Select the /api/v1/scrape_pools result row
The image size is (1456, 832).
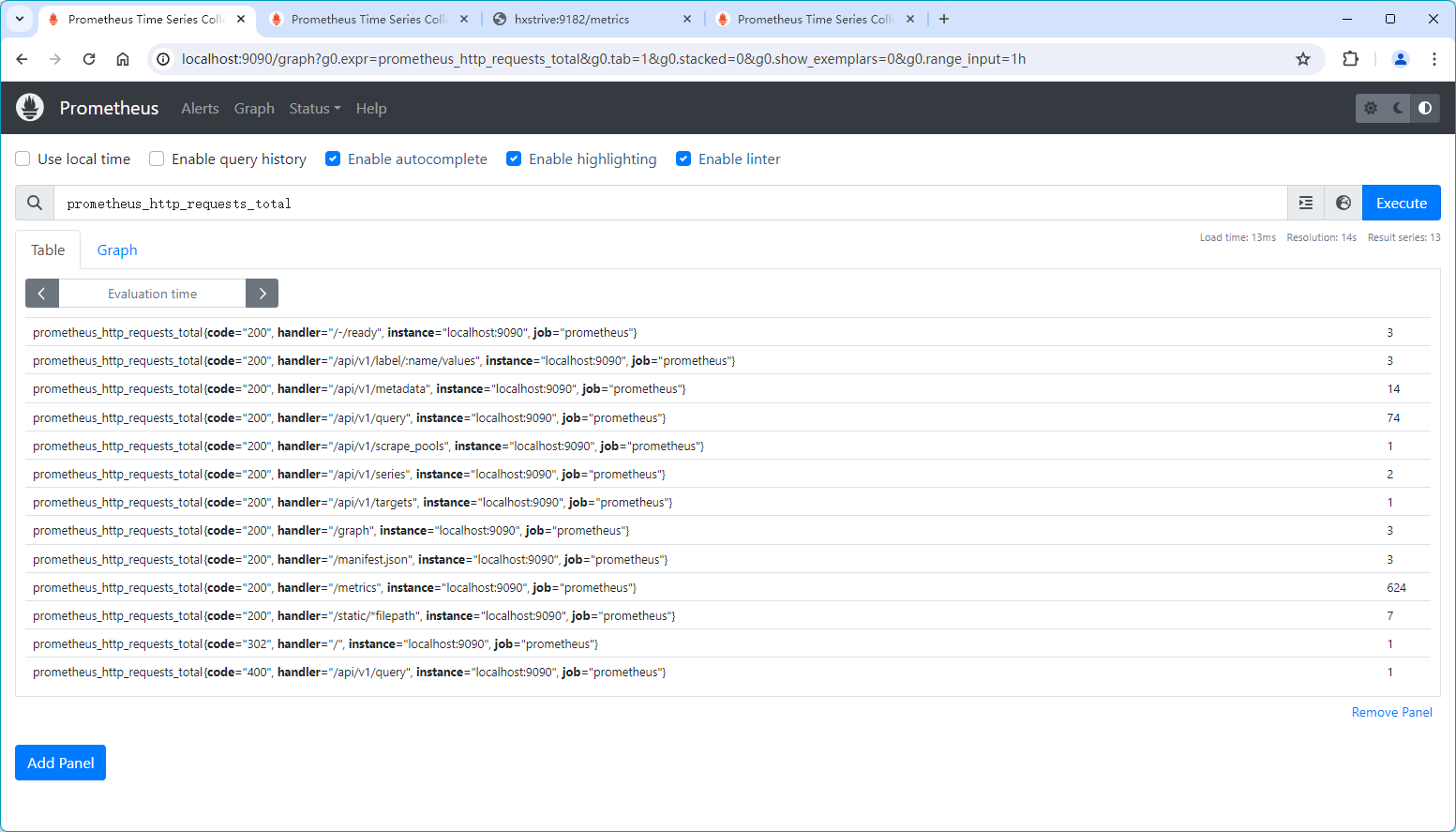click(728, 446)
